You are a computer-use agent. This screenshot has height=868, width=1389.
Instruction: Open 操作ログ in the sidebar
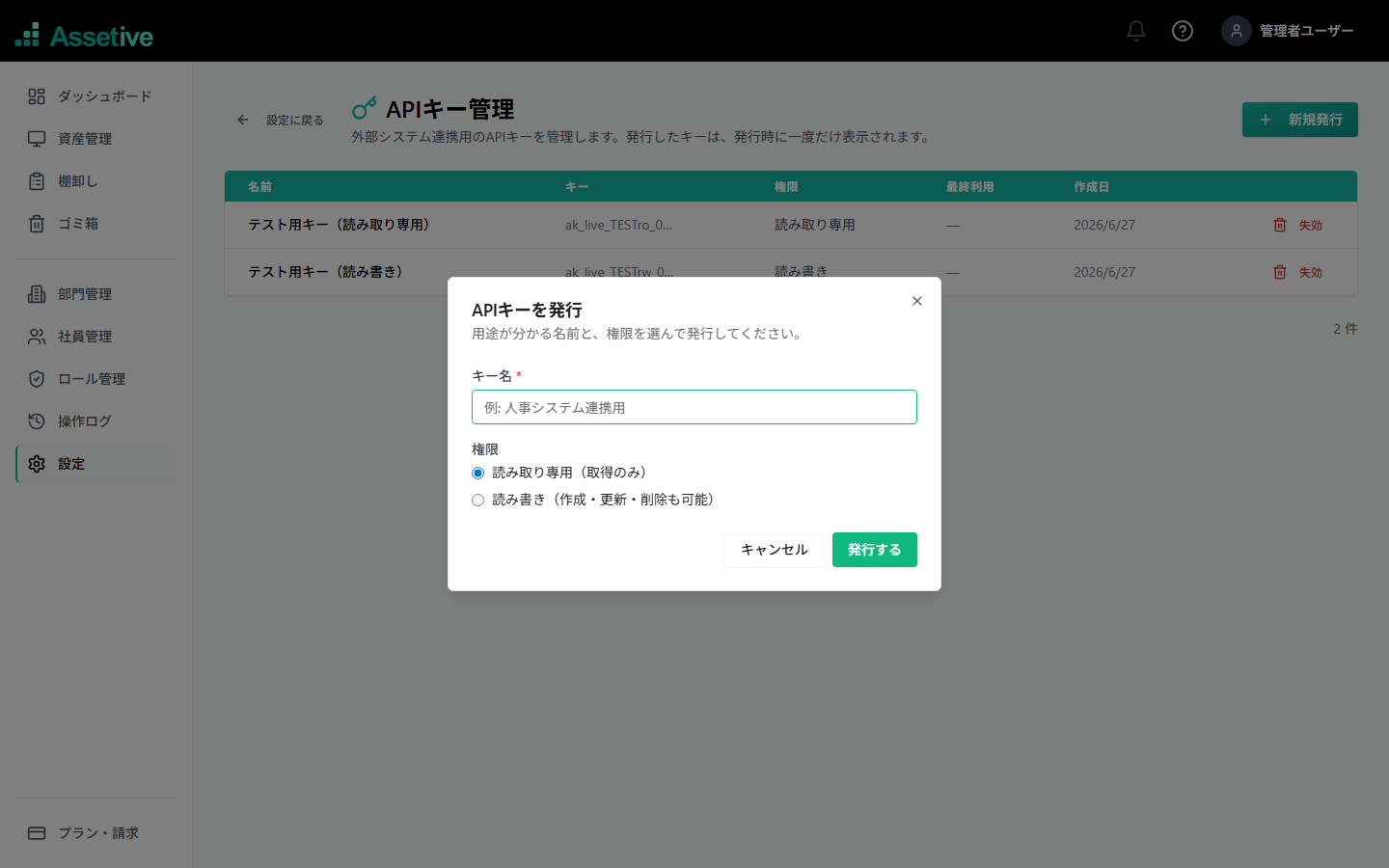(x=96, y=421)
